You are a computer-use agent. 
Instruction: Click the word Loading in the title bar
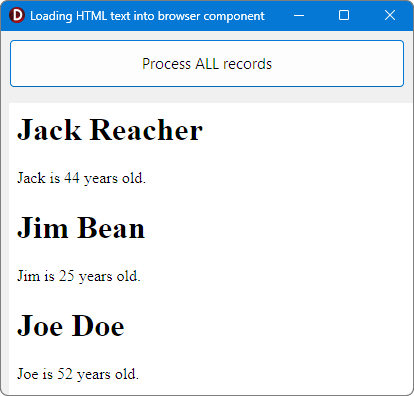(x=51, y=16)
